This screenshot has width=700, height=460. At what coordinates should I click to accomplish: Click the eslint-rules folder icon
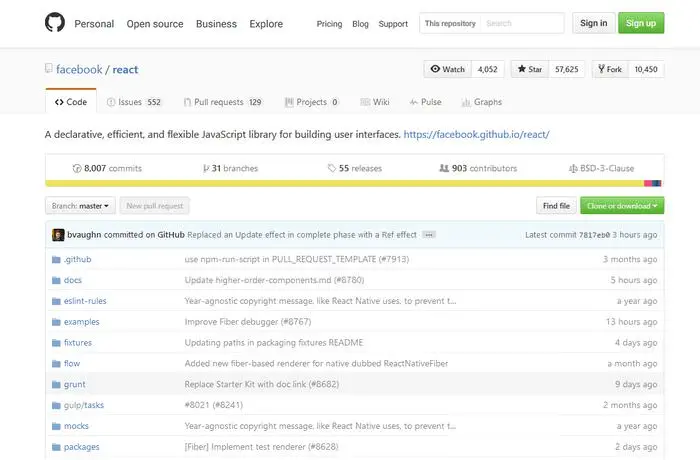56,301
